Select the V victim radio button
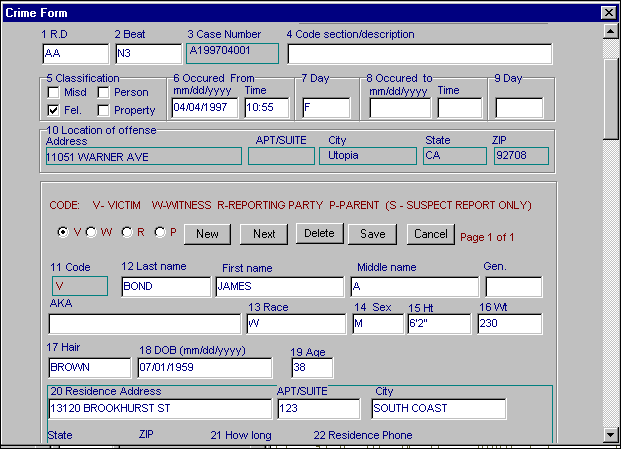 [x=63, y=232]
